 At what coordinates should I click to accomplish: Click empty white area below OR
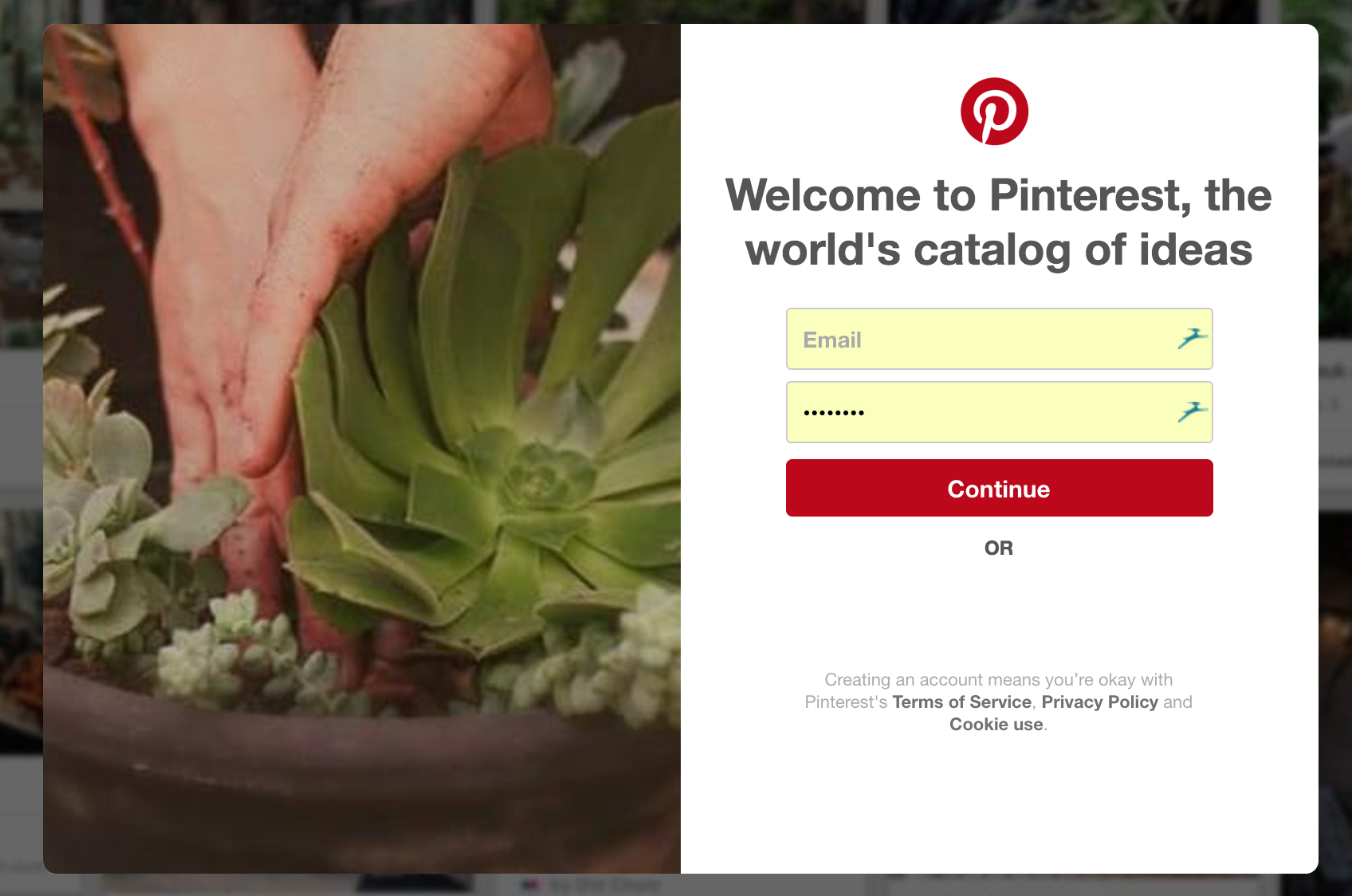[998, 614]
